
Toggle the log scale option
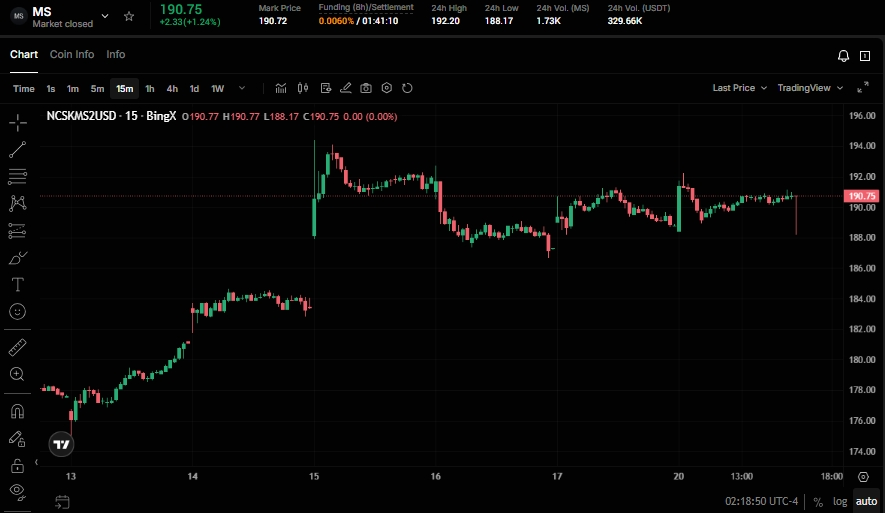click(840, 501)
